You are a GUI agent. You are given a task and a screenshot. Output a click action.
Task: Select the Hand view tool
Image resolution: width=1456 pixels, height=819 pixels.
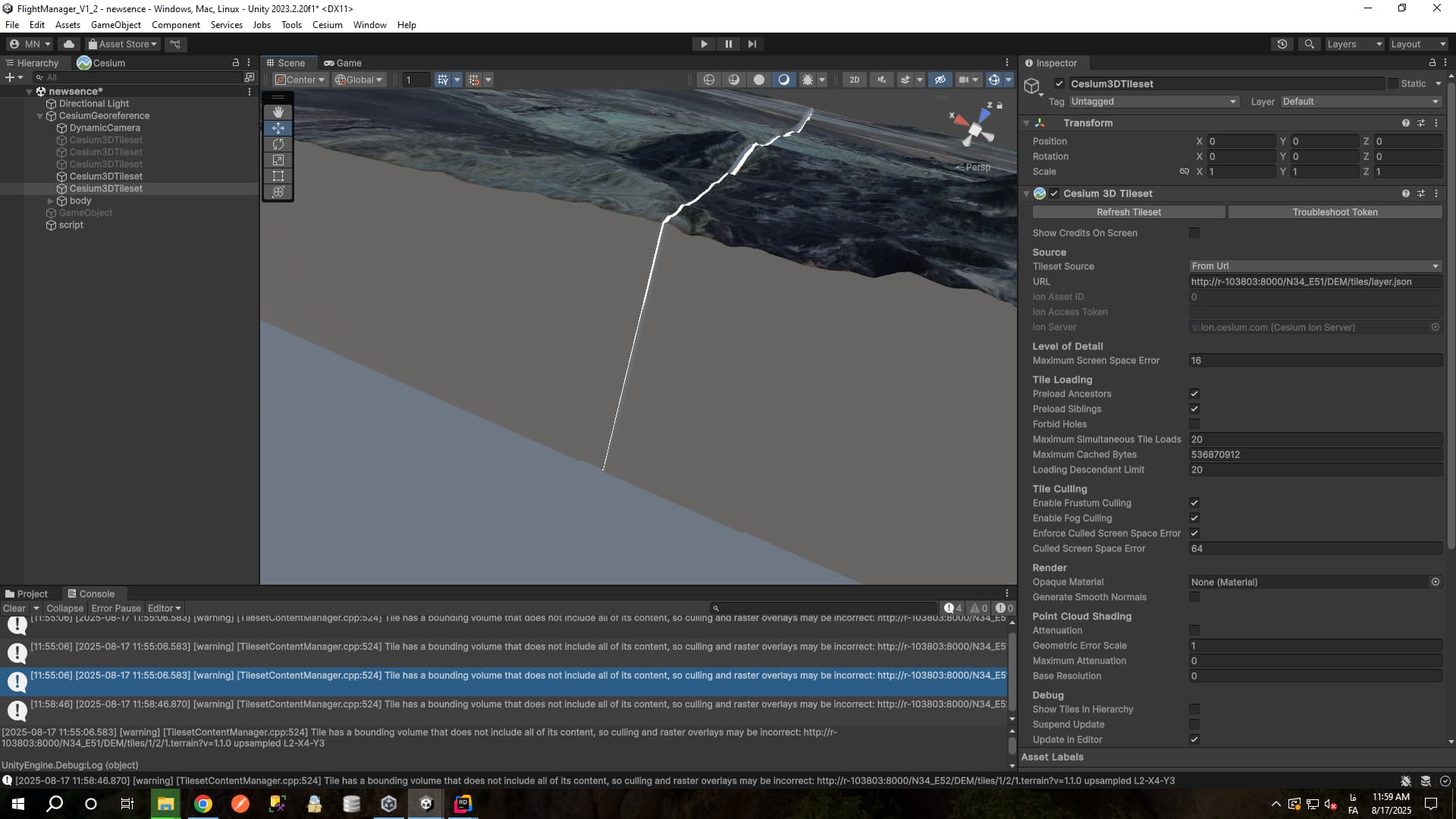pos(278,111)
